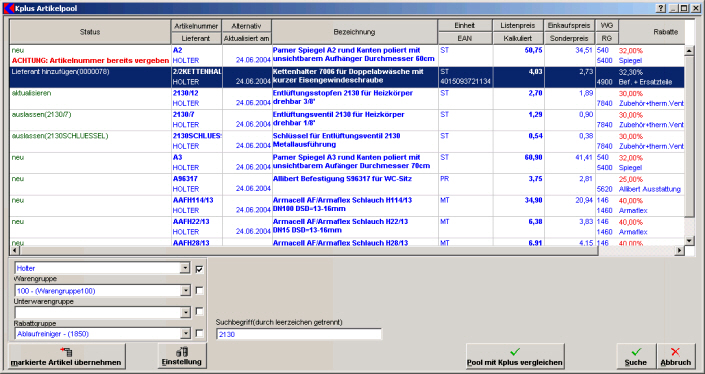Click Pool mit Kplus vergleichen button

pyautogui.click(x=515, y=356)
